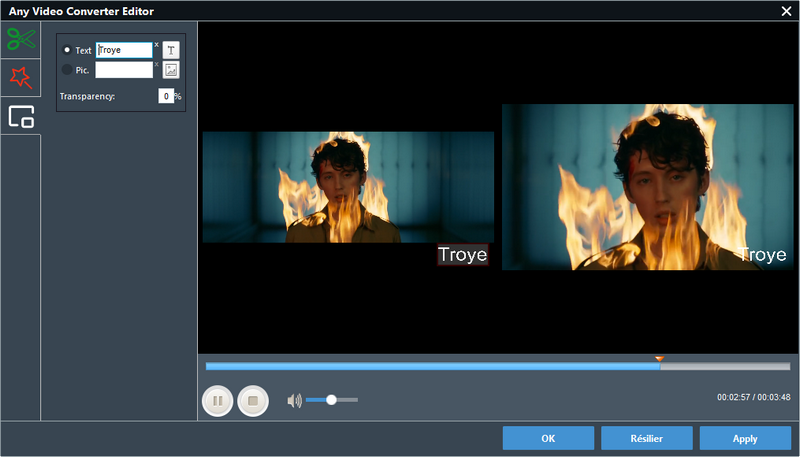Click the Transparency percentage field
Viewport: 800px width, 457px height.
tap(166, 96)
